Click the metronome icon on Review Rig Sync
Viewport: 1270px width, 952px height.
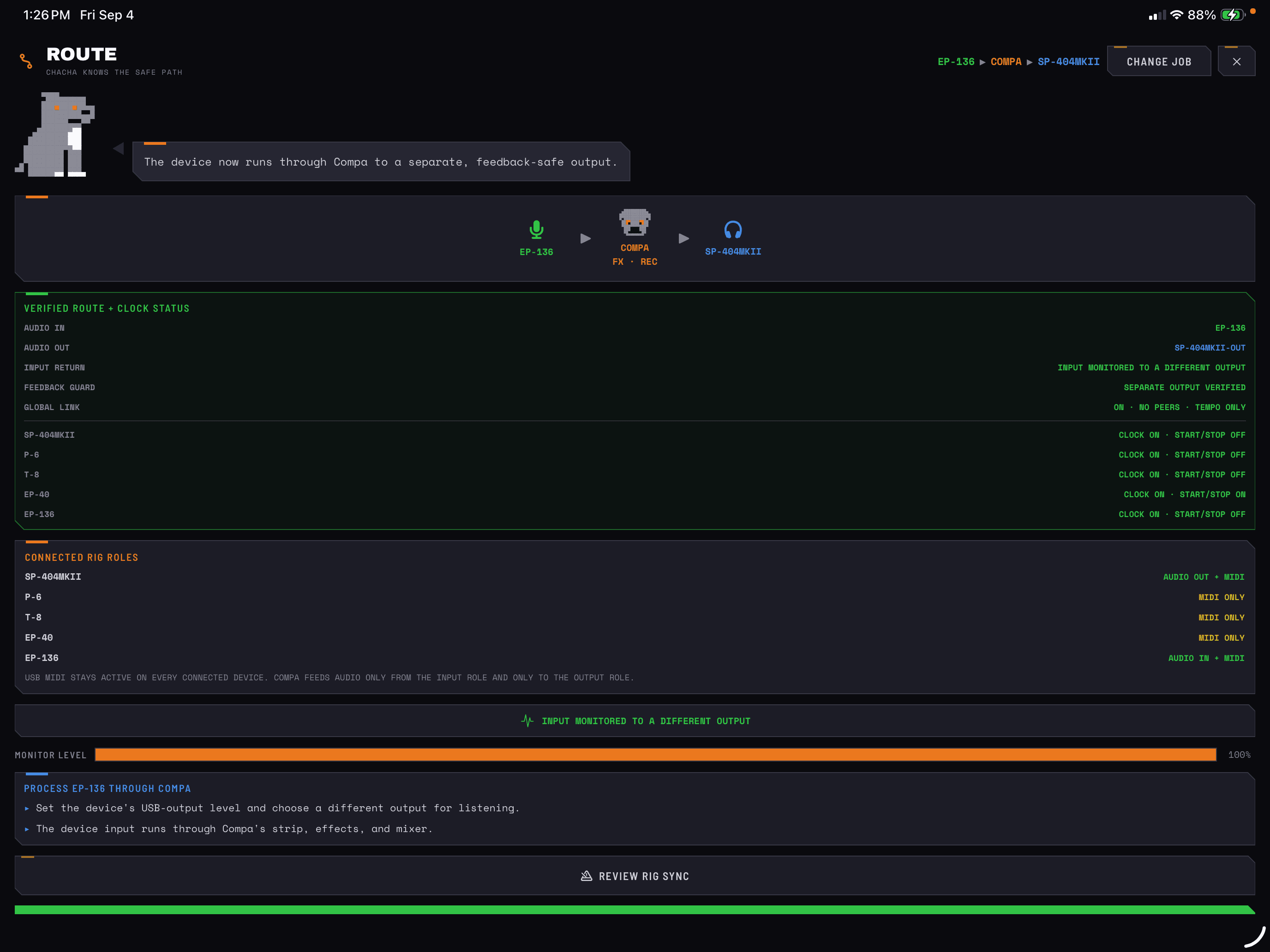586,876
